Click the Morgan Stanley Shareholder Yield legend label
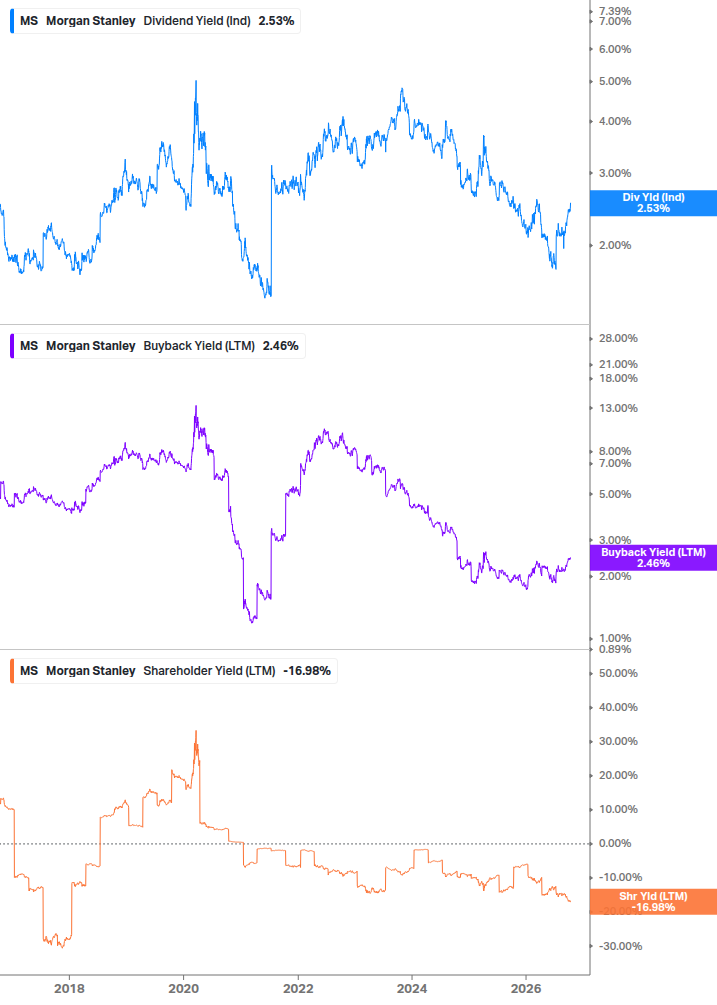The width and height of the screenshot is (717, 1005). click(x=174, y=671)
